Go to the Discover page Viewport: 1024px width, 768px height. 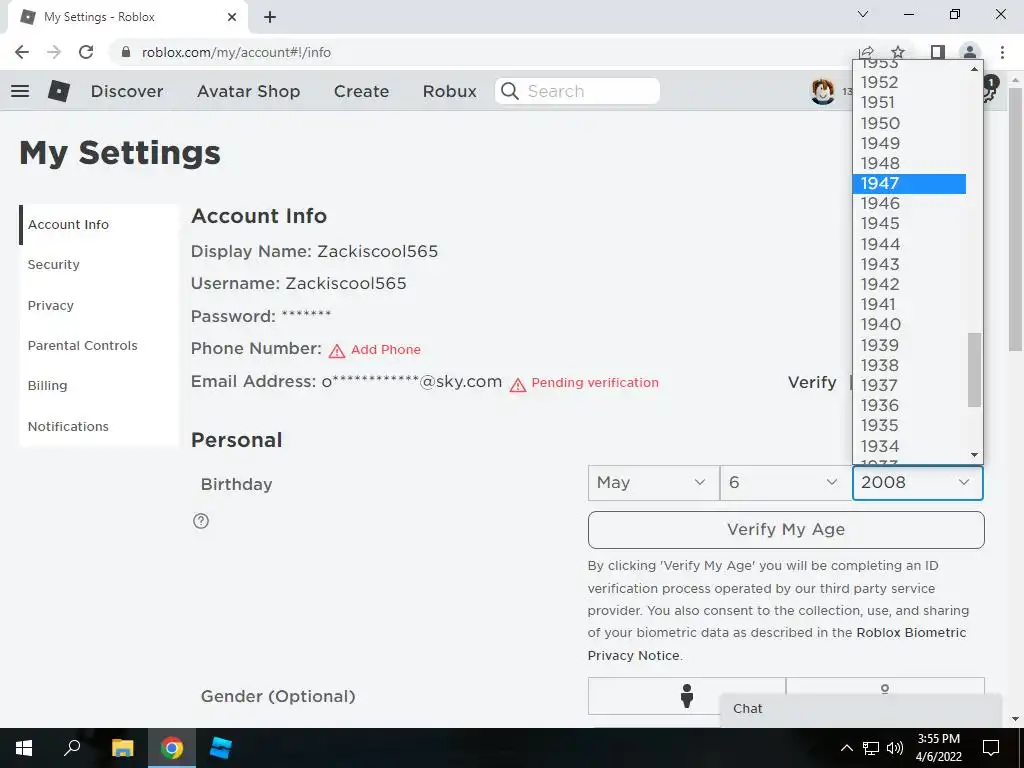point(127,91)
